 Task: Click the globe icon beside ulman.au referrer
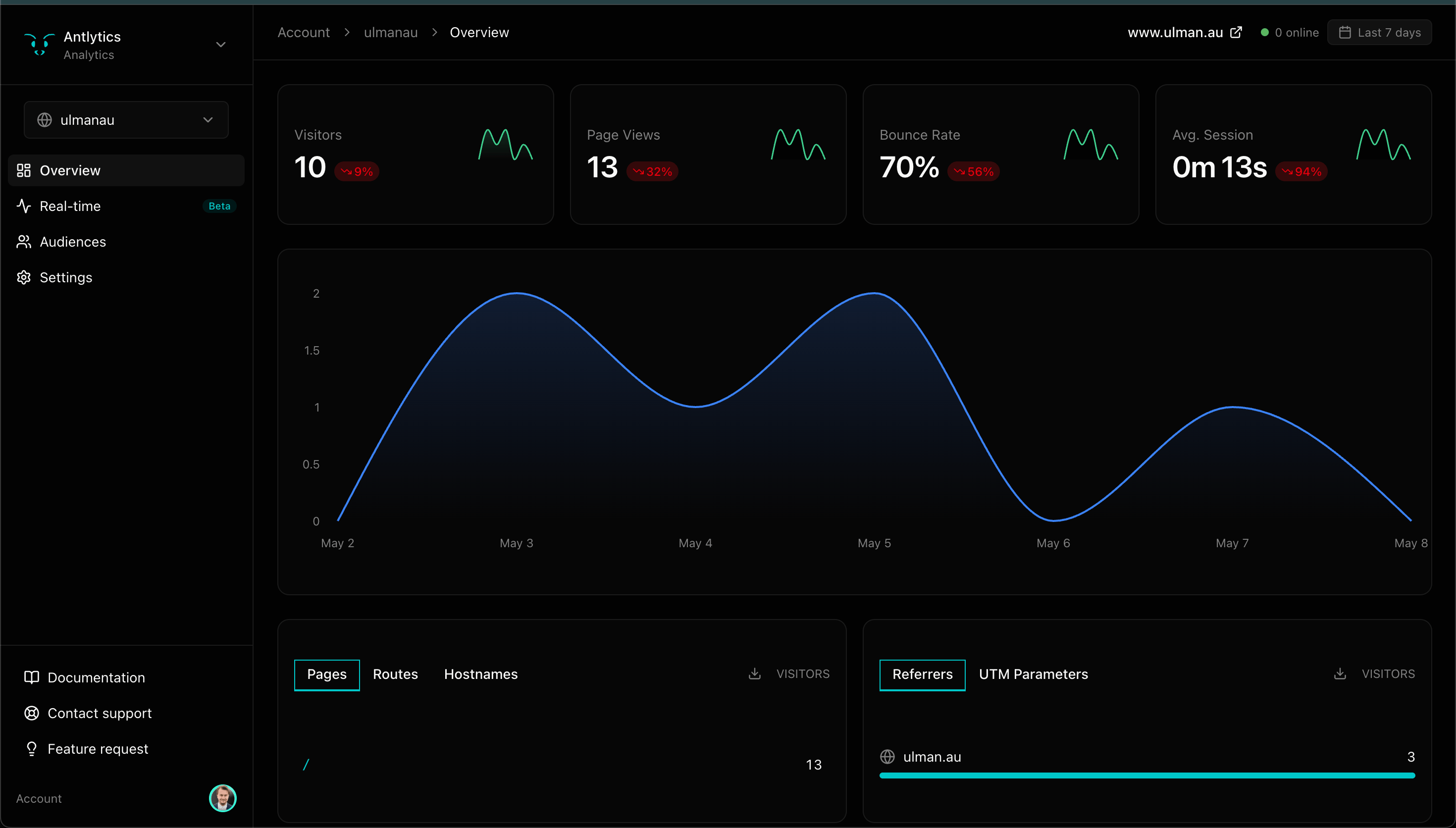pyautogui.click(x=887, y=757)
